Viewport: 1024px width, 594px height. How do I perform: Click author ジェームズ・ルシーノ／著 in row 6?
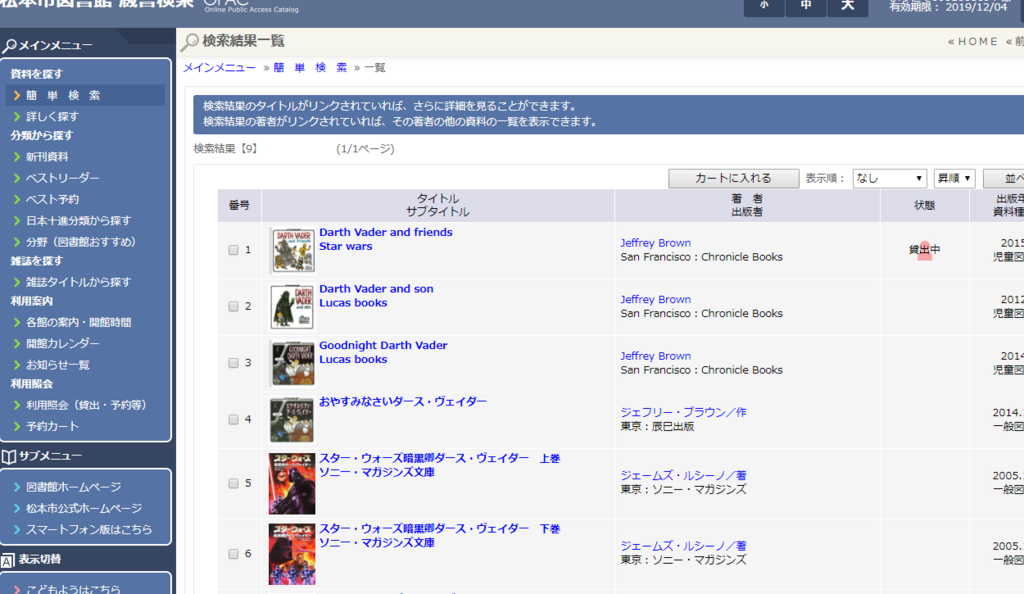pyautogui.click(x=684, y=546)
